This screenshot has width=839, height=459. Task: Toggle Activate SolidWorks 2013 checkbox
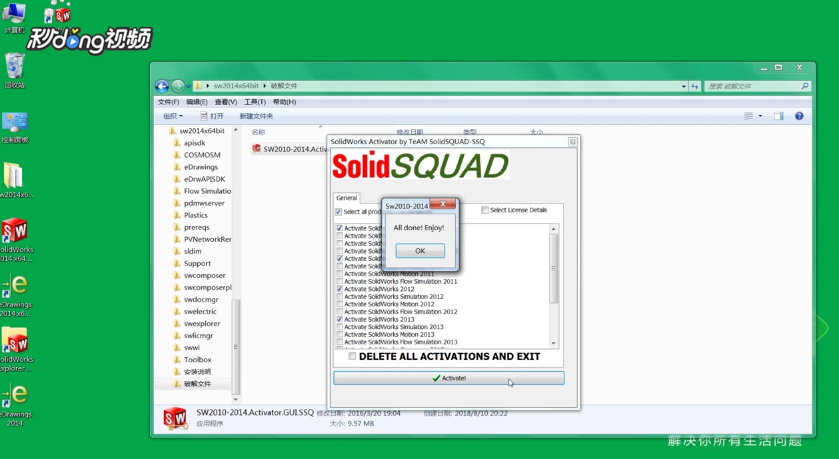click(x=340, y=319)
